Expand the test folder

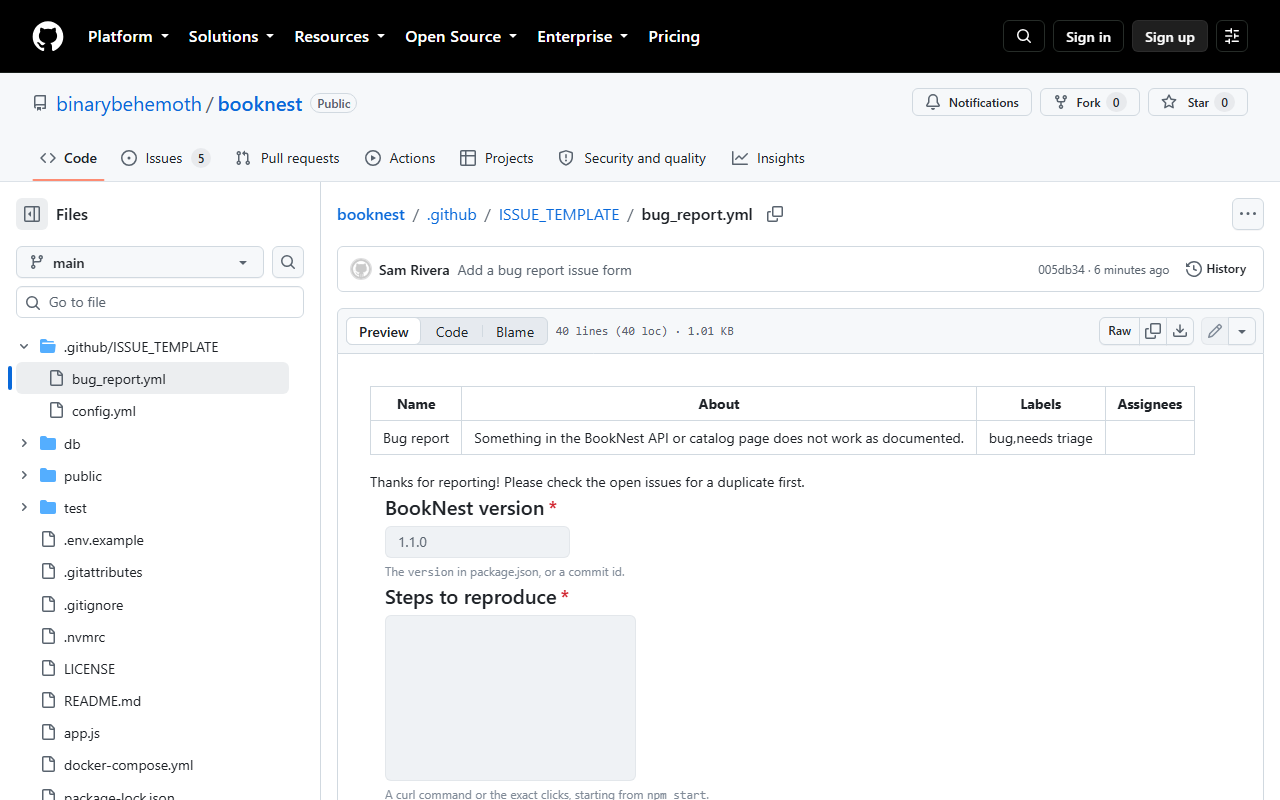[x=25, y=508]
